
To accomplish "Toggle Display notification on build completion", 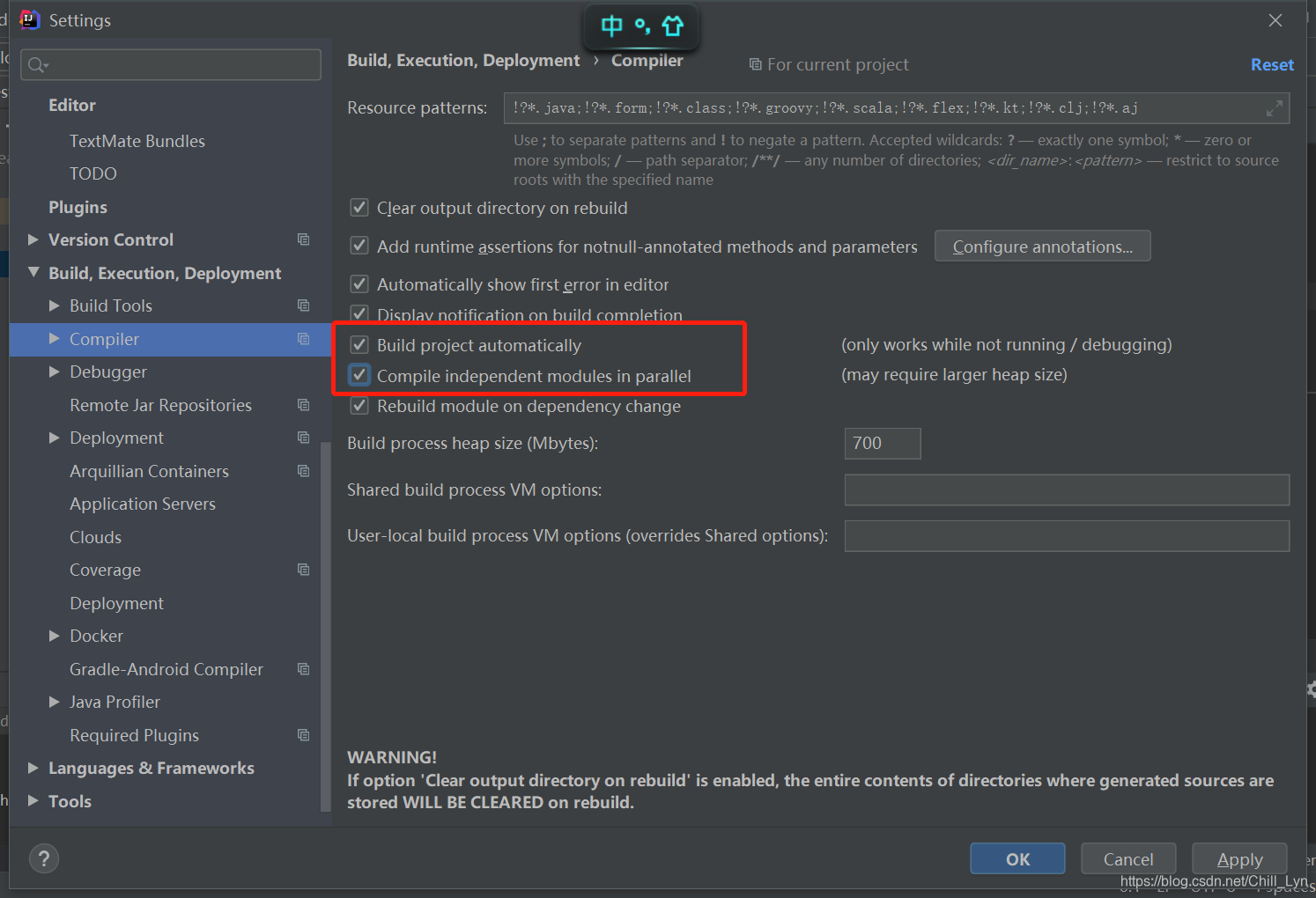I will coord(359,313).
